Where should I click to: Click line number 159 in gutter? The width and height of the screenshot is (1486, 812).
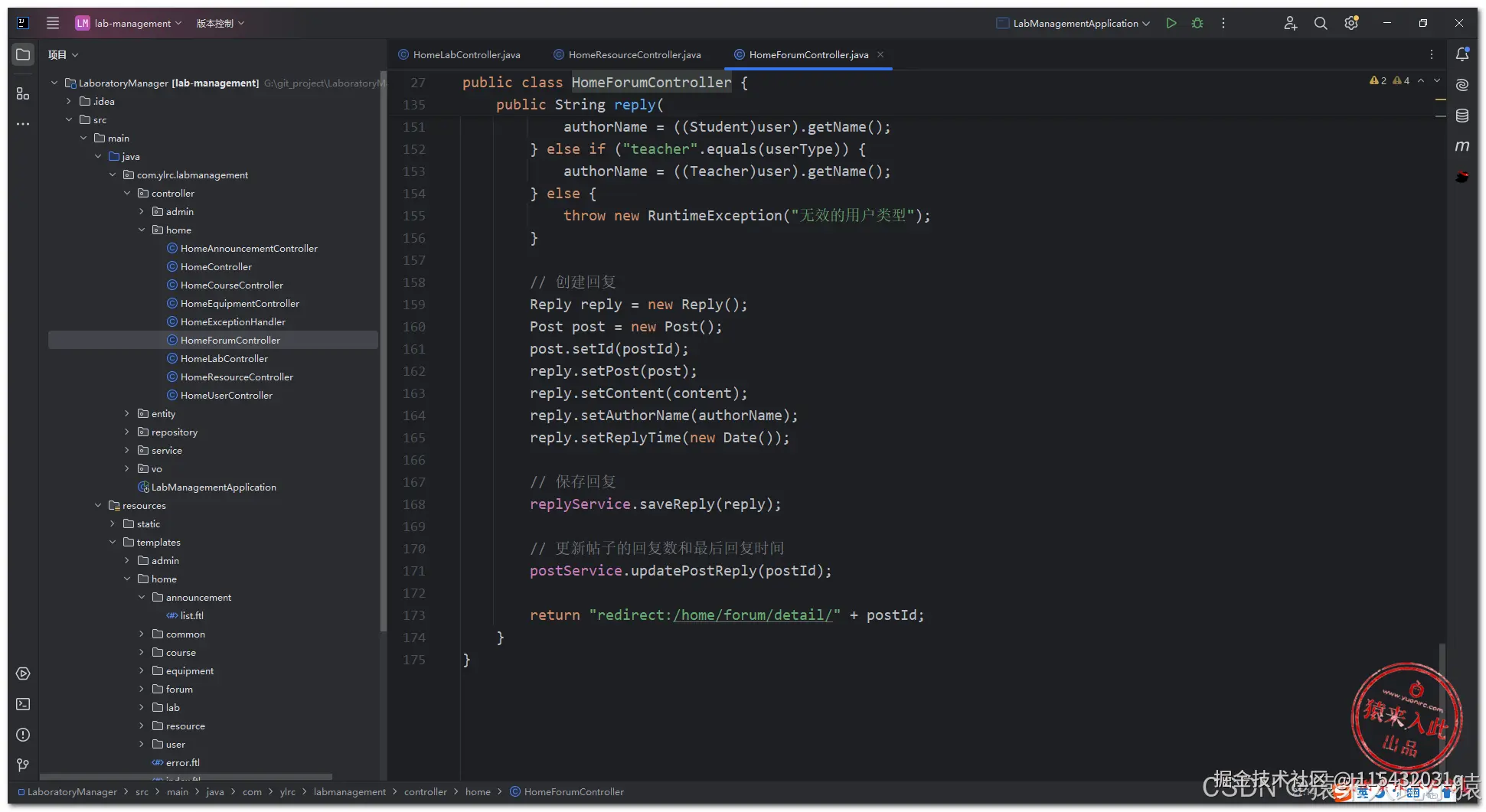(x=414, y=305)
